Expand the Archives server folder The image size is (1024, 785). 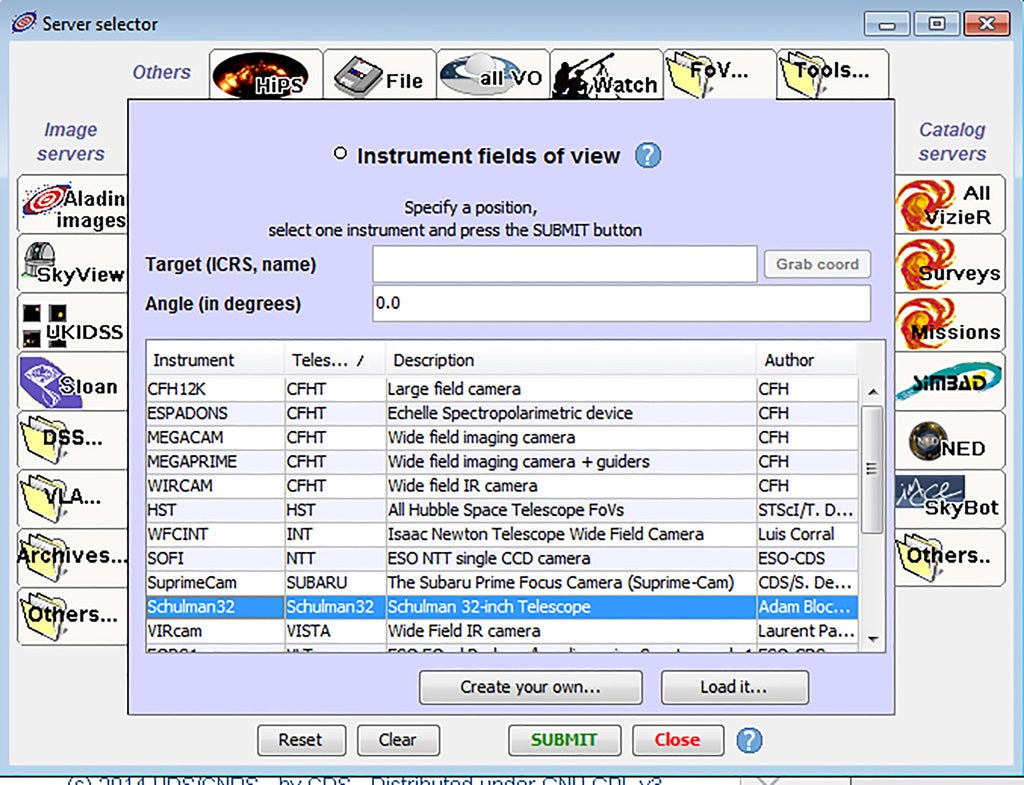tap(72, 558)
